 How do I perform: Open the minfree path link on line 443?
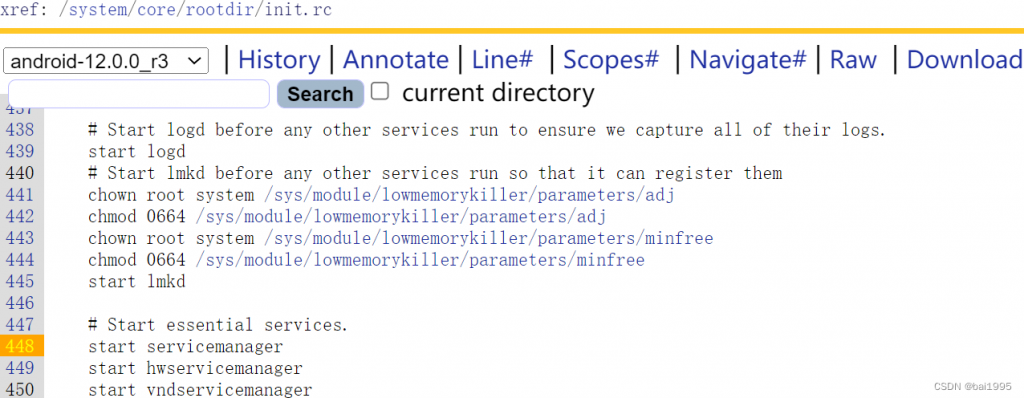pos(488,238)
